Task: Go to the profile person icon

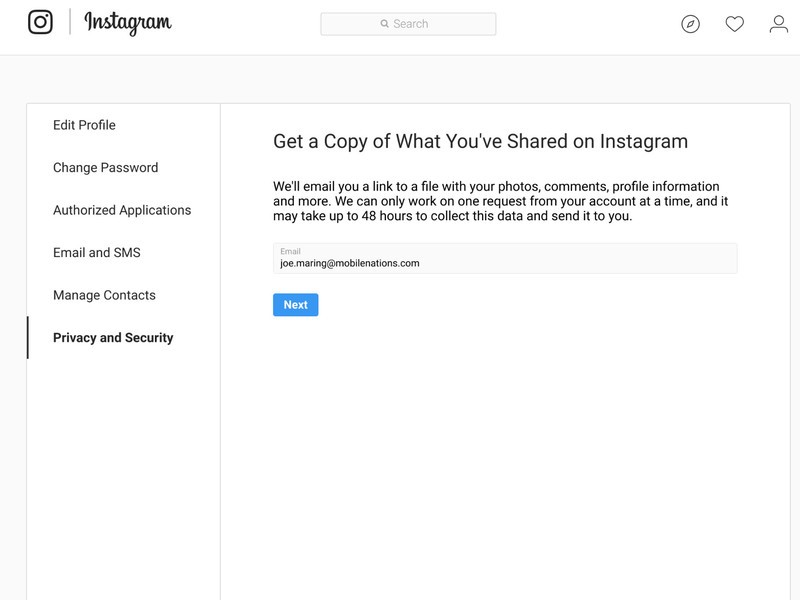Action: coord(778,24)
